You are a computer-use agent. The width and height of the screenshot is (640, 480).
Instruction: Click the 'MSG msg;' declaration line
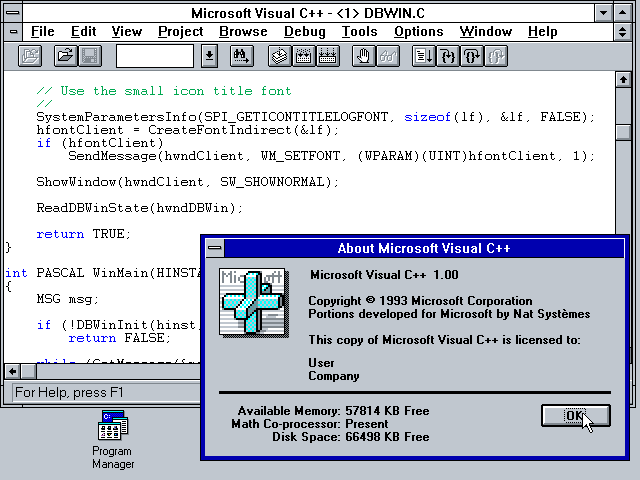point(67,299)
